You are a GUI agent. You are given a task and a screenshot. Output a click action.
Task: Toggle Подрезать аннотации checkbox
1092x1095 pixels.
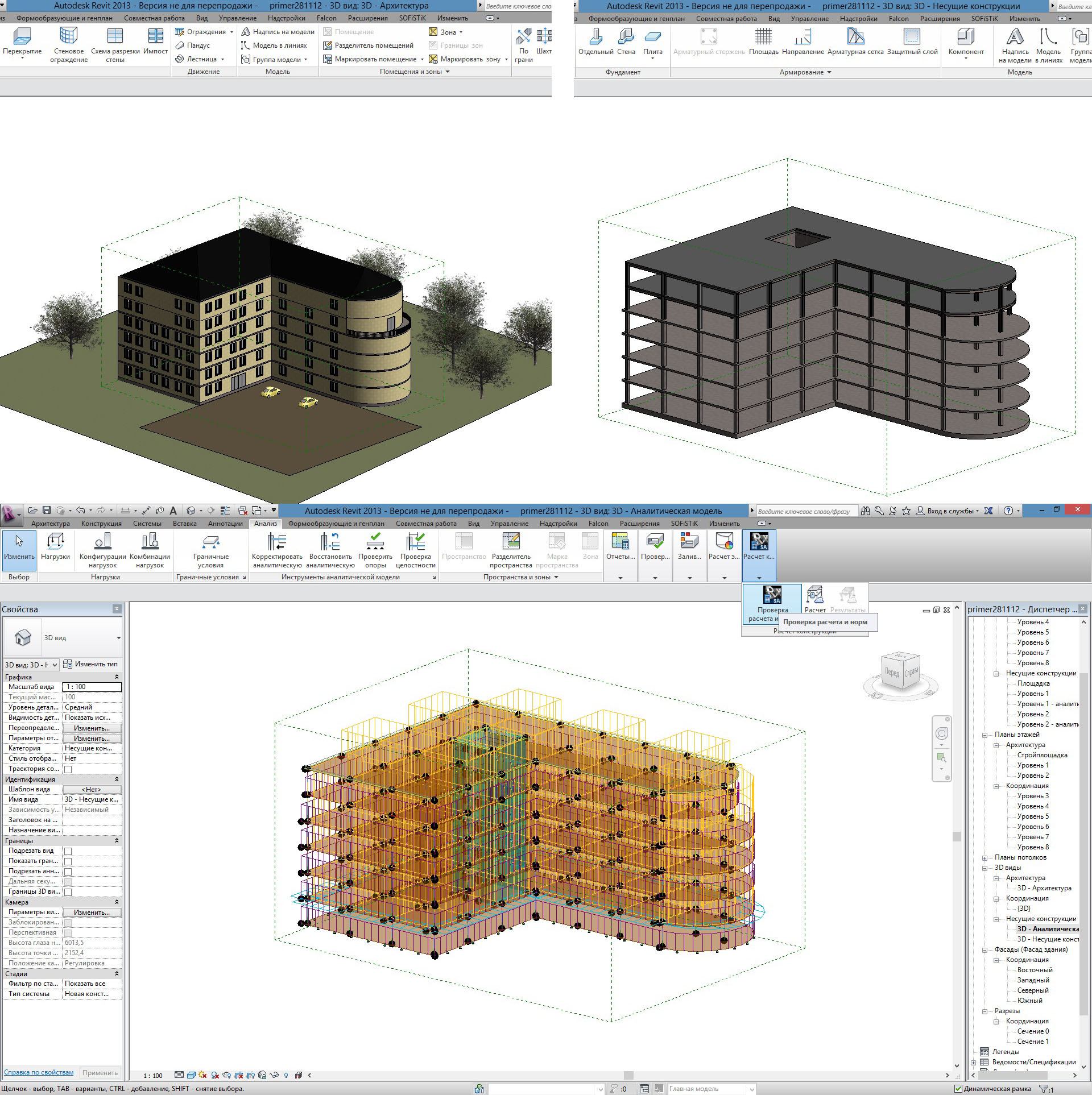[x=68, y=872]
